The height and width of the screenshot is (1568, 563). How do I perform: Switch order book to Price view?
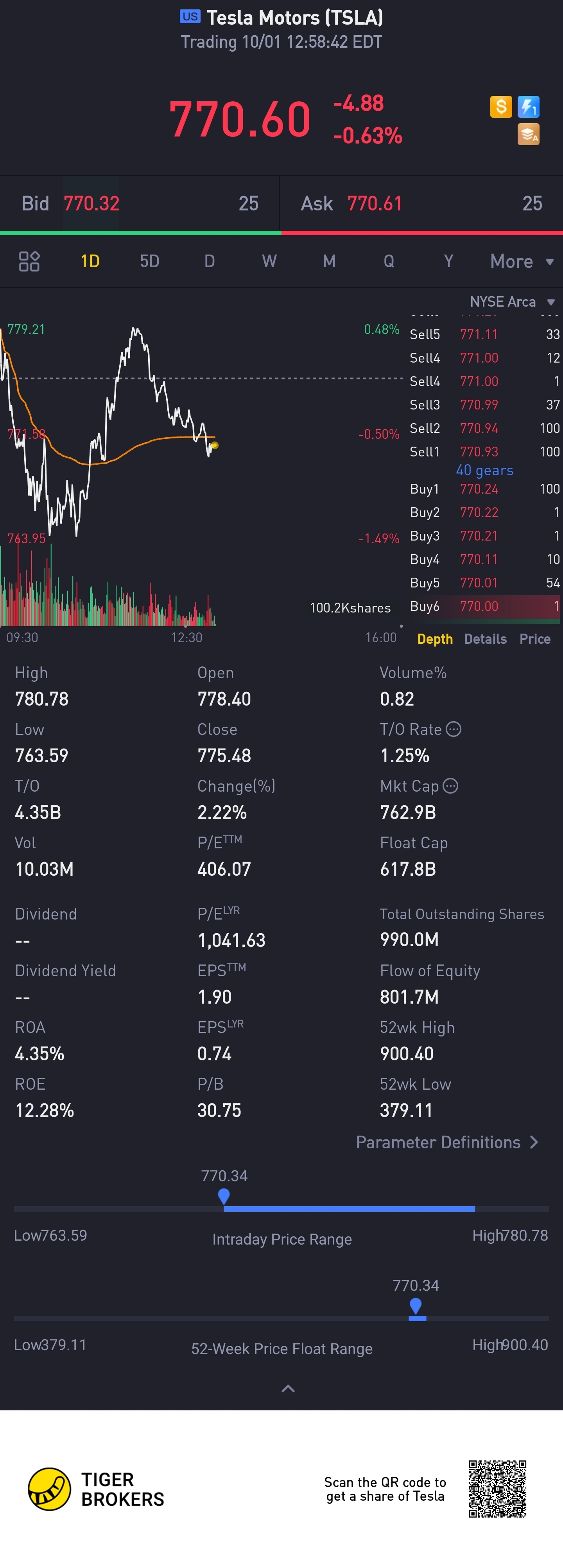pyautogui.click(x=534, y=639)
